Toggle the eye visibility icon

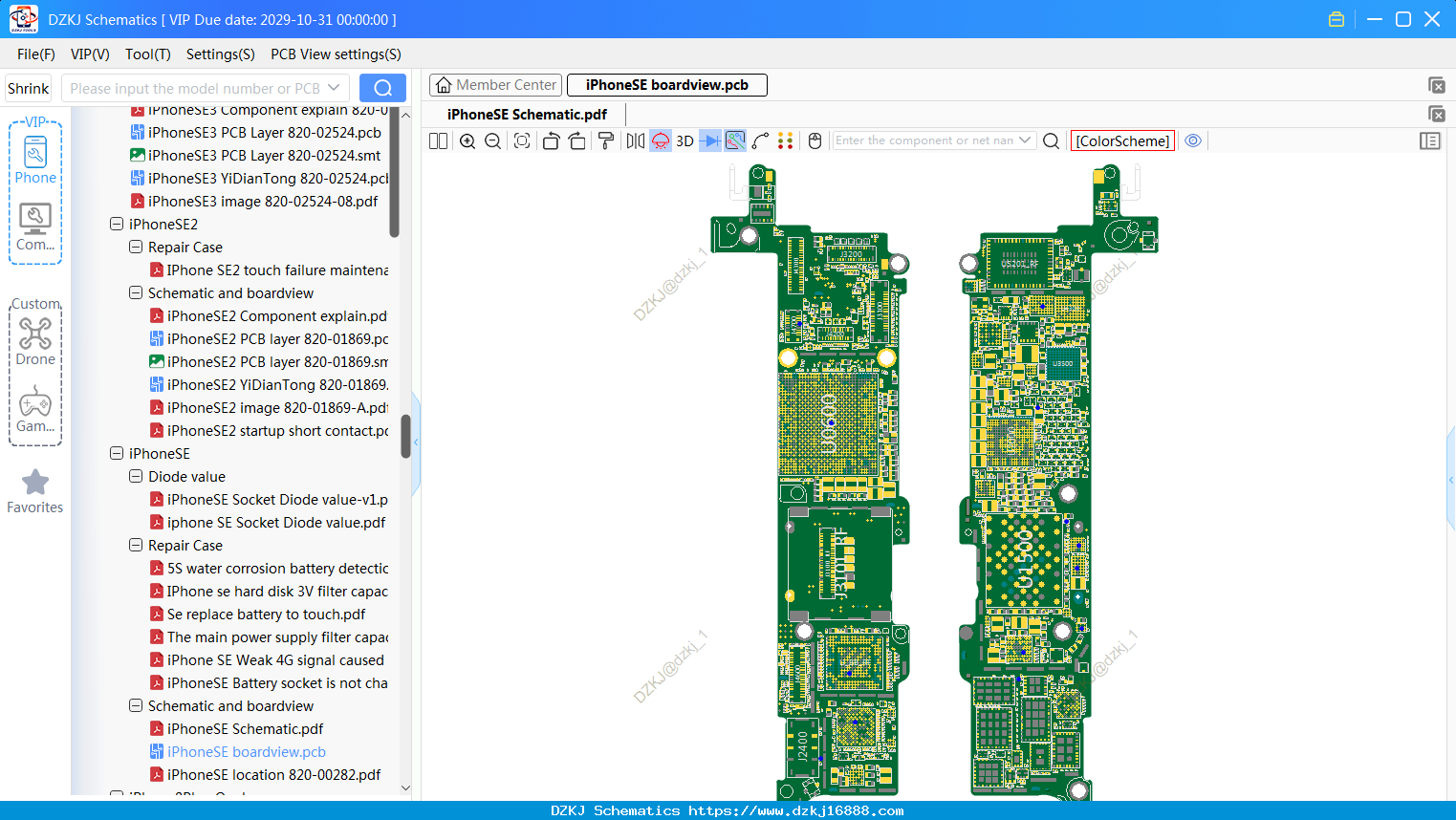click(x=1193, y=140)
